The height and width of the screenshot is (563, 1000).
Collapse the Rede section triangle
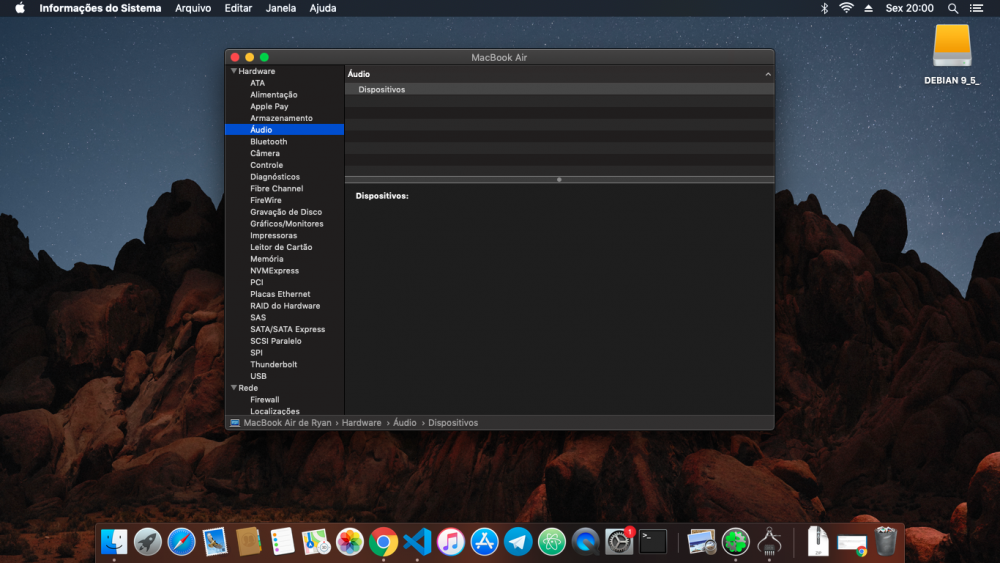coord(233,388)
